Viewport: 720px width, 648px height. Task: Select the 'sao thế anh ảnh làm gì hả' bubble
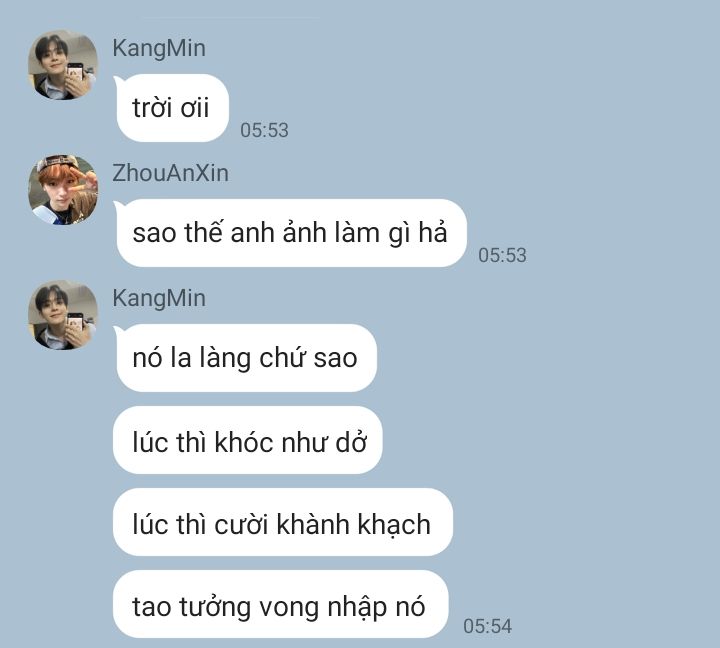pyautogui.click(x=291, y=233)
